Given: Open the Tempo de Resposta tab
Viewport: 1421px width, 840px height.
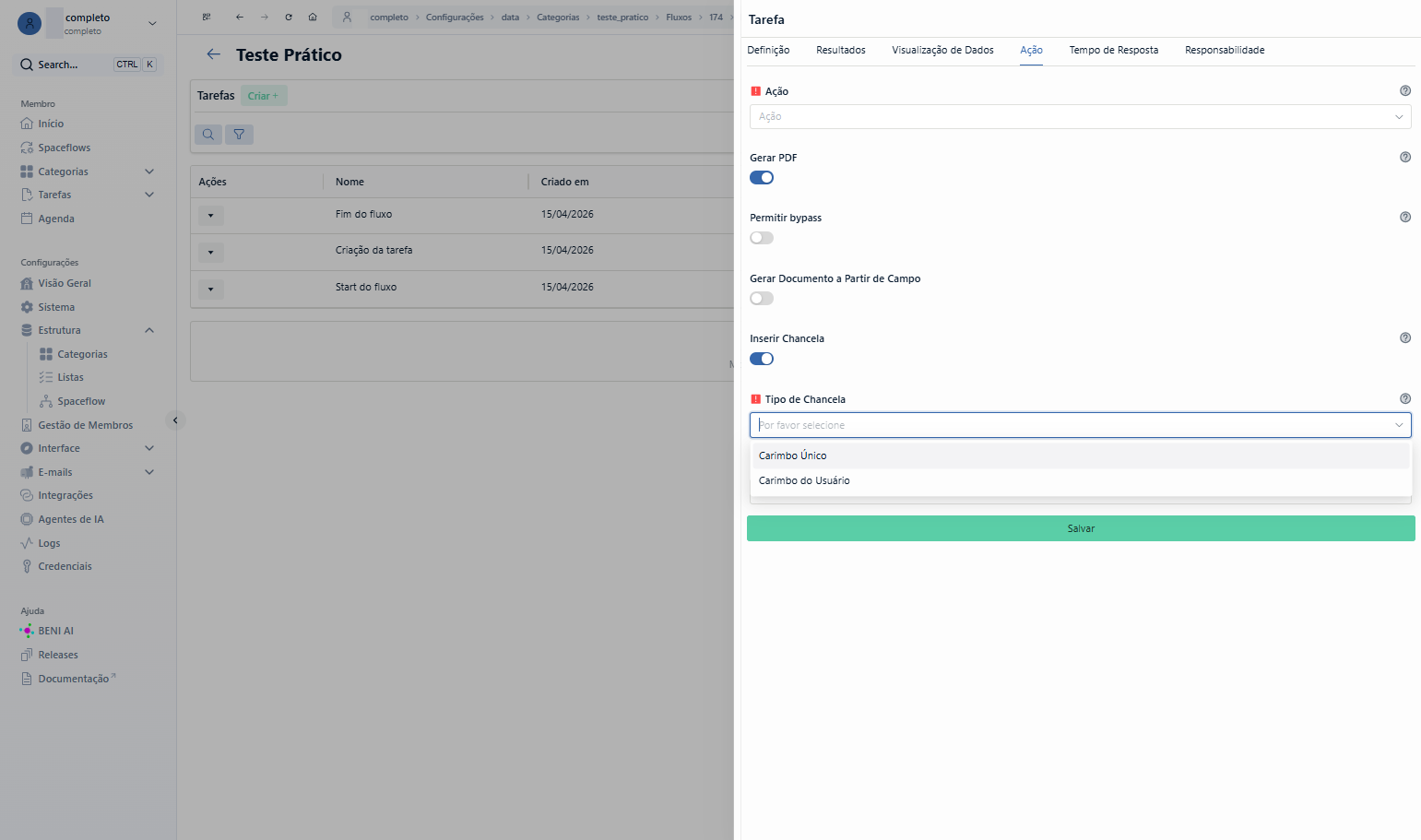Looking at the screenshot, I should coord(1114,50).
